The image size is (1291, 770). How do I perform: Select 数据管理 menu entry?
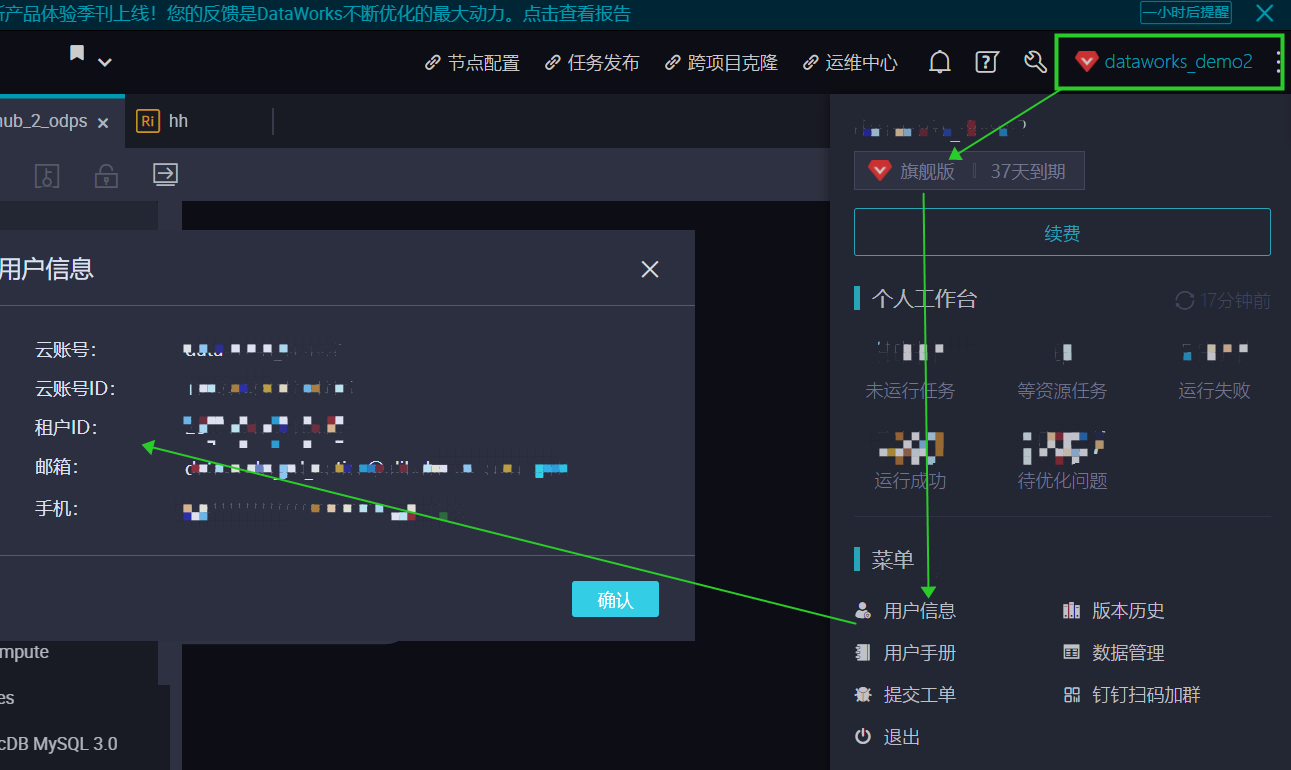pos(1128,653)
